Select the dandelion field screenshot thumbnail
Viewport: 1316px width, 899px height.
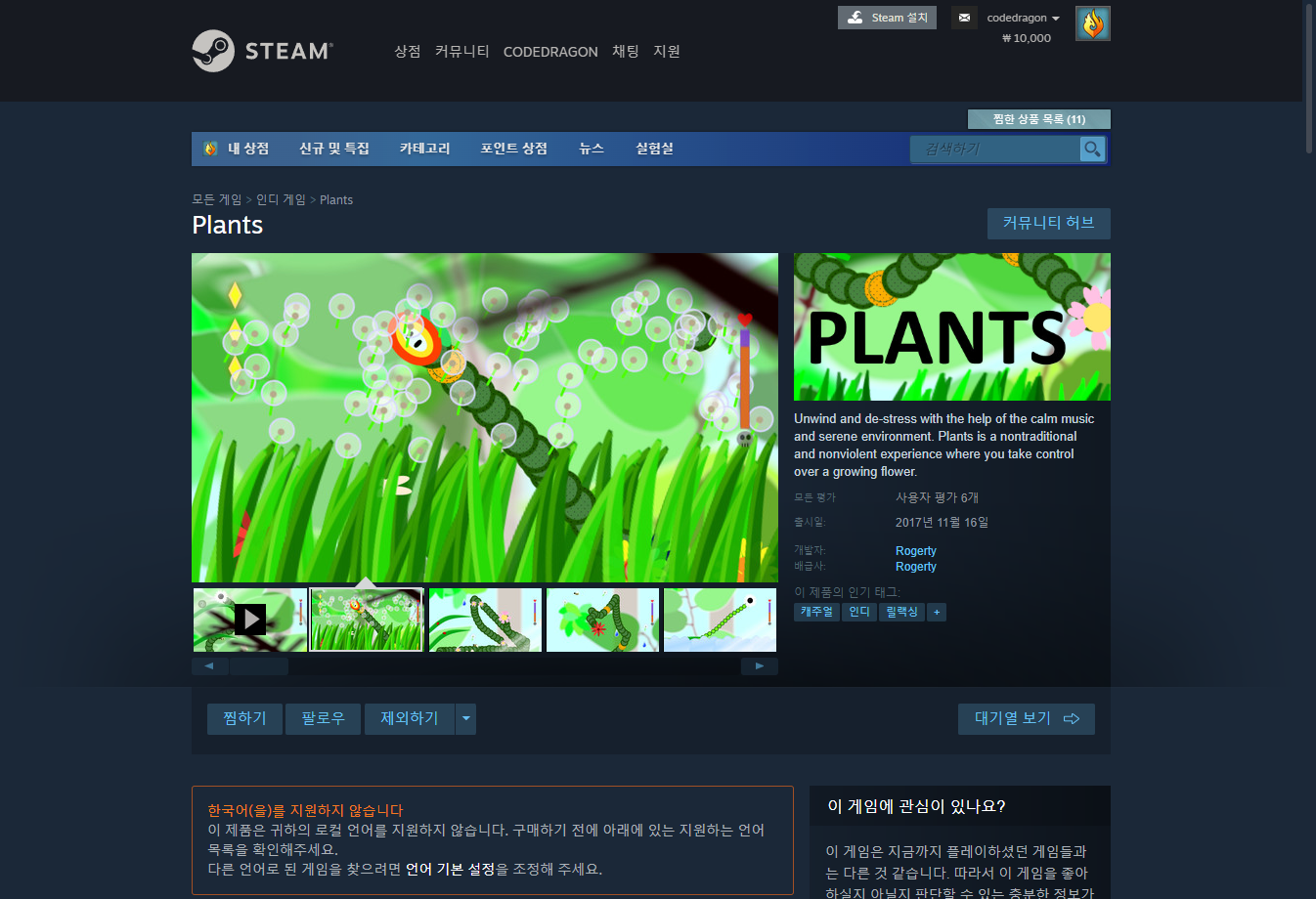[x=367, y=620]
